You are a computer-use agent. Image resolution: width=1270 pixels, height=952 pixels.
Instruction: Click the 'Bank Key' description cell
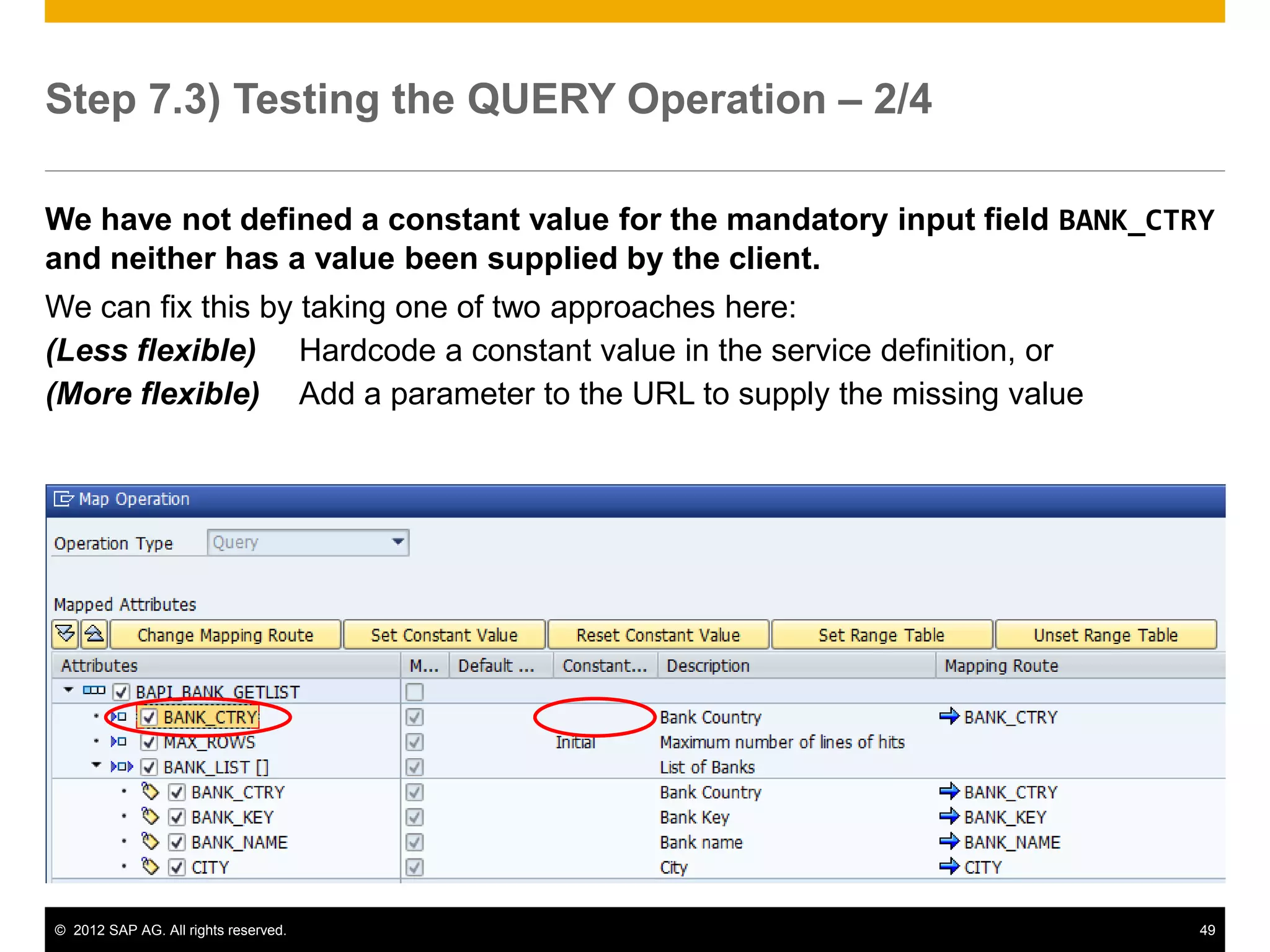[x=695, y=818]
